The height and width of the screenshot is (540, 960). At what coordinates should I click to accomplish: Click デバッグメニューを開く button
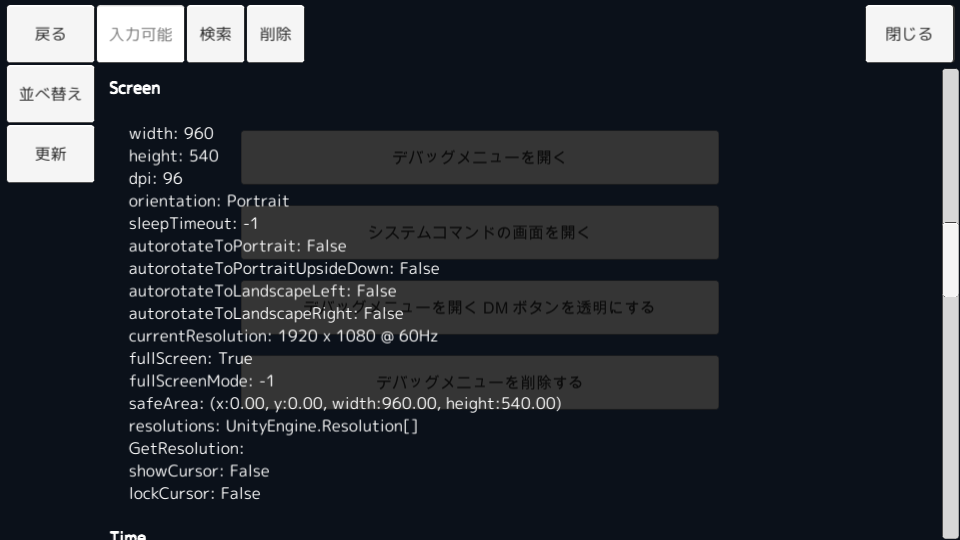click(479, 157)
